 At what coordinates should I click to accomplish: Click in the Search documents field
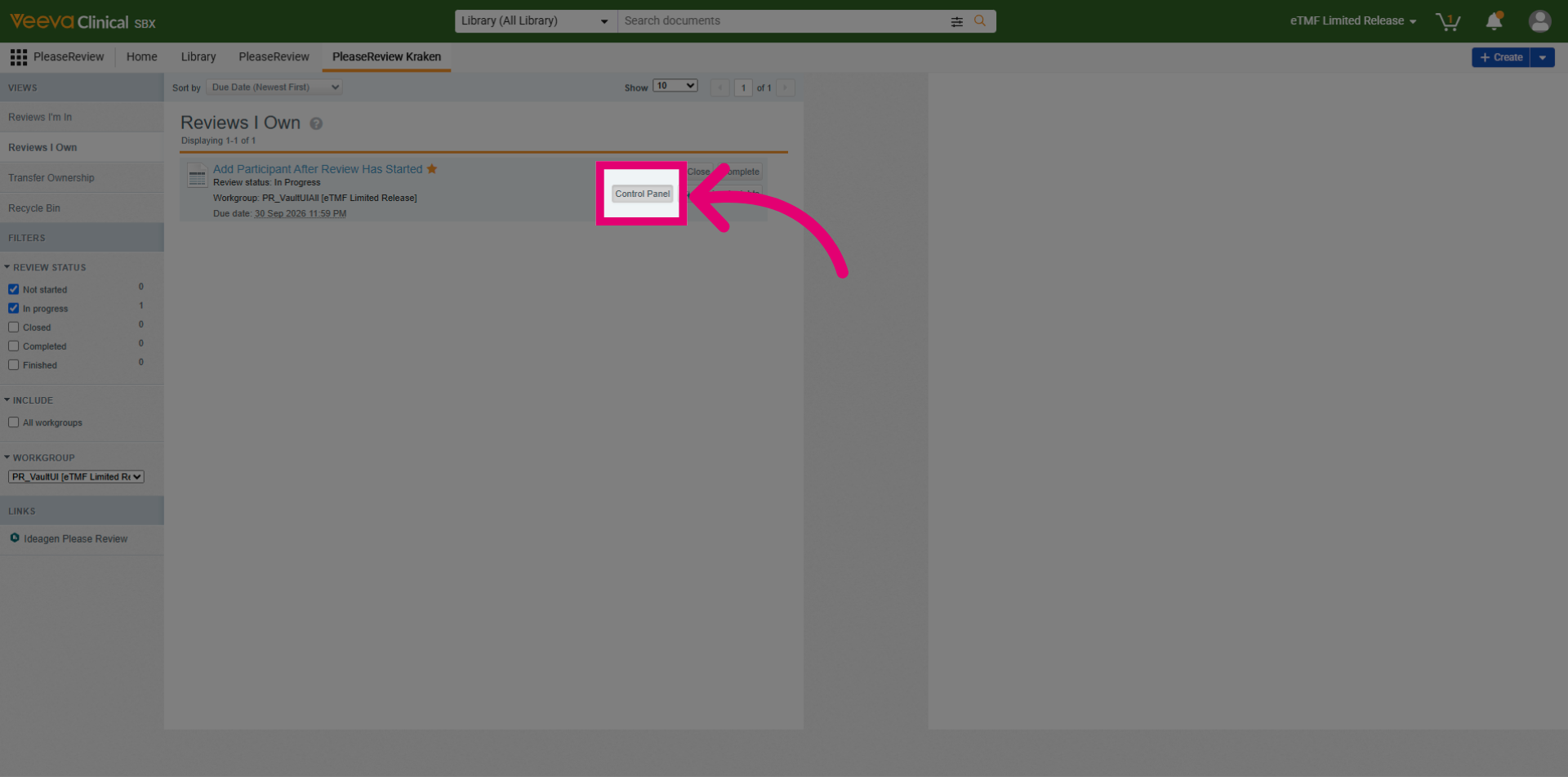click(x=784, y=21)
